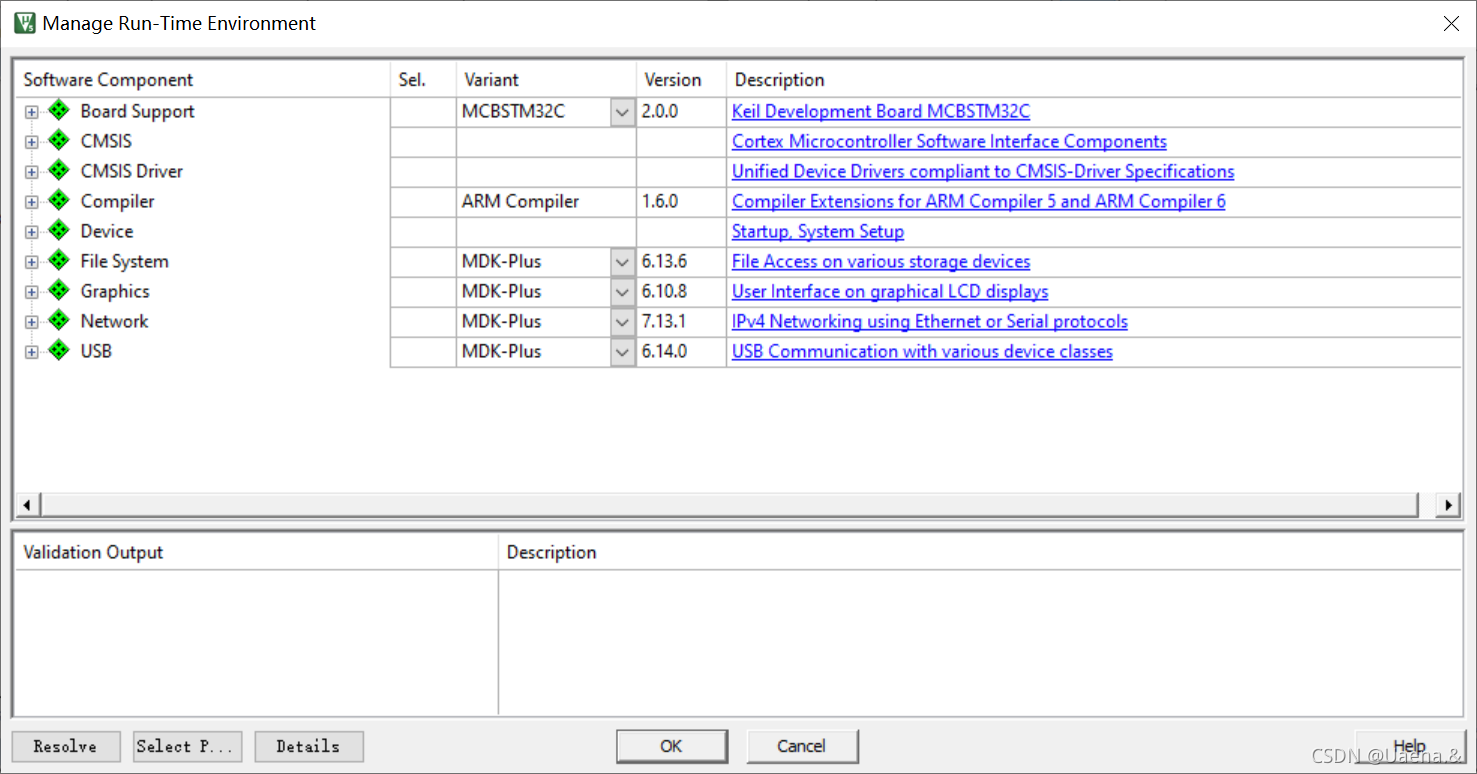
Task: Click the green diamond icon beside Board Support
Action: [x=59, y=111]
